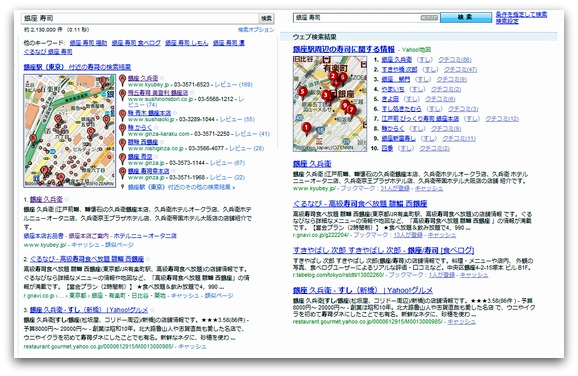578x376 pixels.
Task: Open right result ぐるなび - 高級寿司食べ放題 title
Action: pos(360,203)
